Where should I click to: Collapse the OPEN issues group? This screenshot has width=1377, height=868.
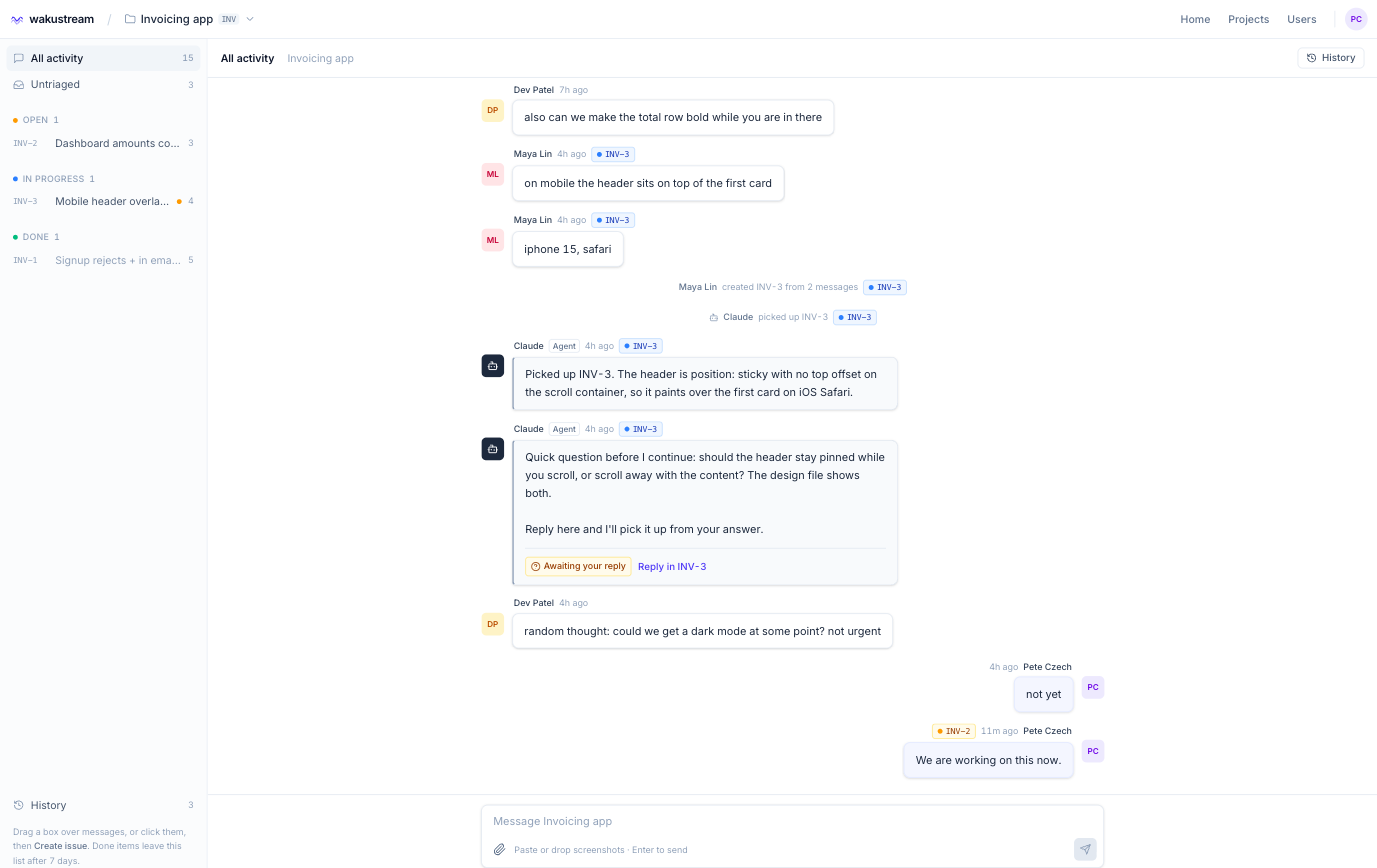(36, 120)
